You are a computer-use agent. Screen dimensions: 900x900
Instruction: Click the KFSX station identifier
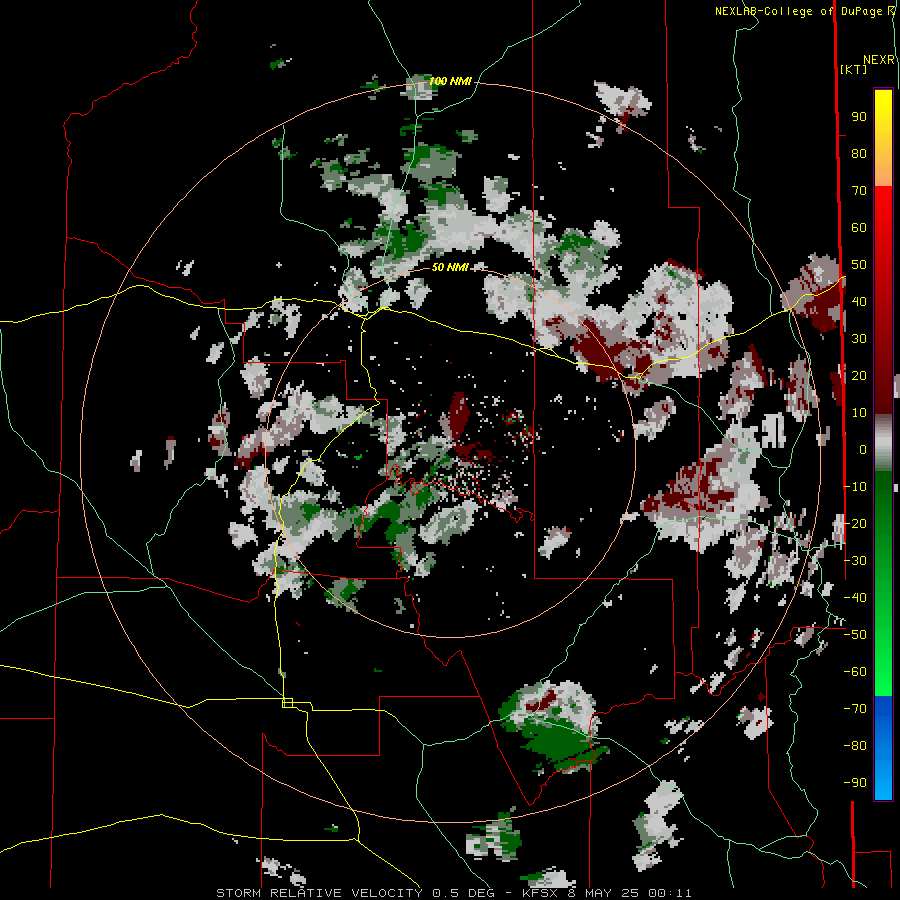point(540,893)
